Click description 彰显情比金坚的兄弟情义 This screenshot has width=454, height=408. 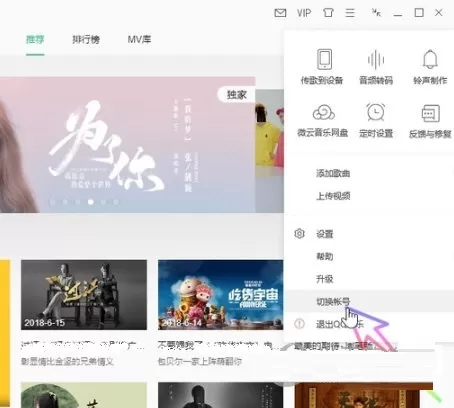coord(67,362)
